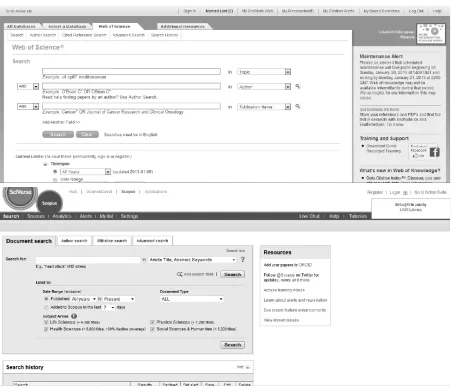Open Analytics in the Scopus navigation bar
The width and height of the screenshot is (453, 388).
point(62,216)
